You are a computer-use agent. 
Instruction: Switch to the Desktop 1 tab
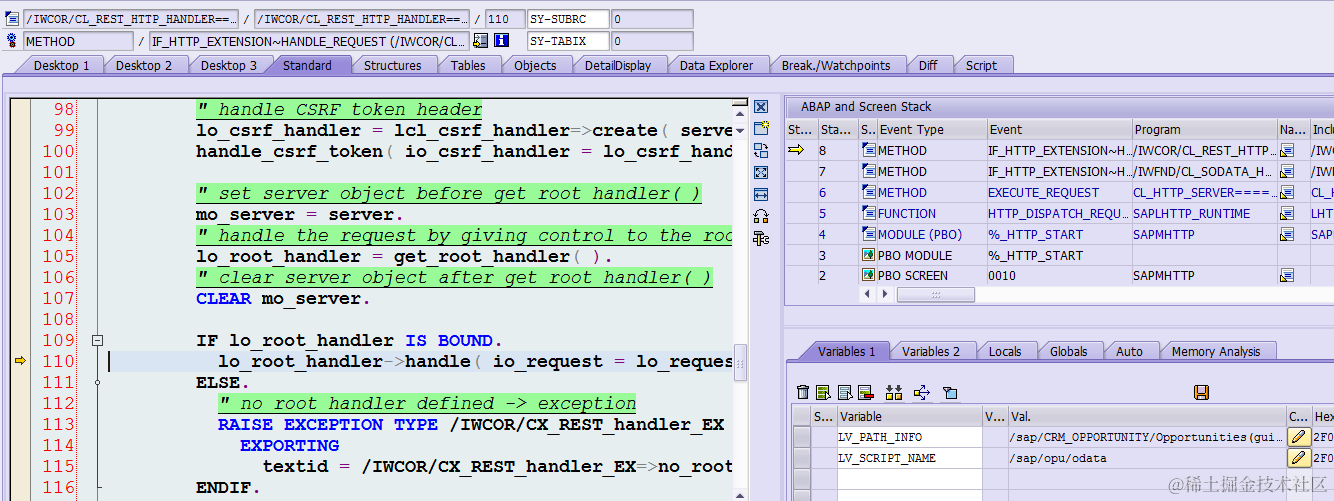tap(61, 65)
